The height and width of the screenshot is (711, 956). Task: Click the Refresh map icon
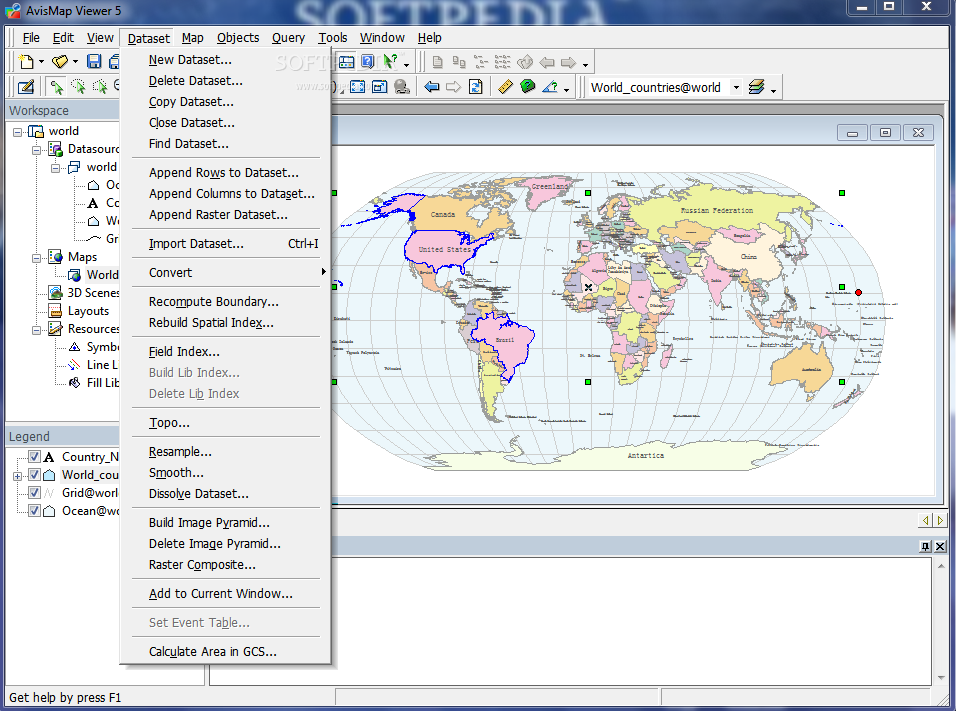(476, 87)
